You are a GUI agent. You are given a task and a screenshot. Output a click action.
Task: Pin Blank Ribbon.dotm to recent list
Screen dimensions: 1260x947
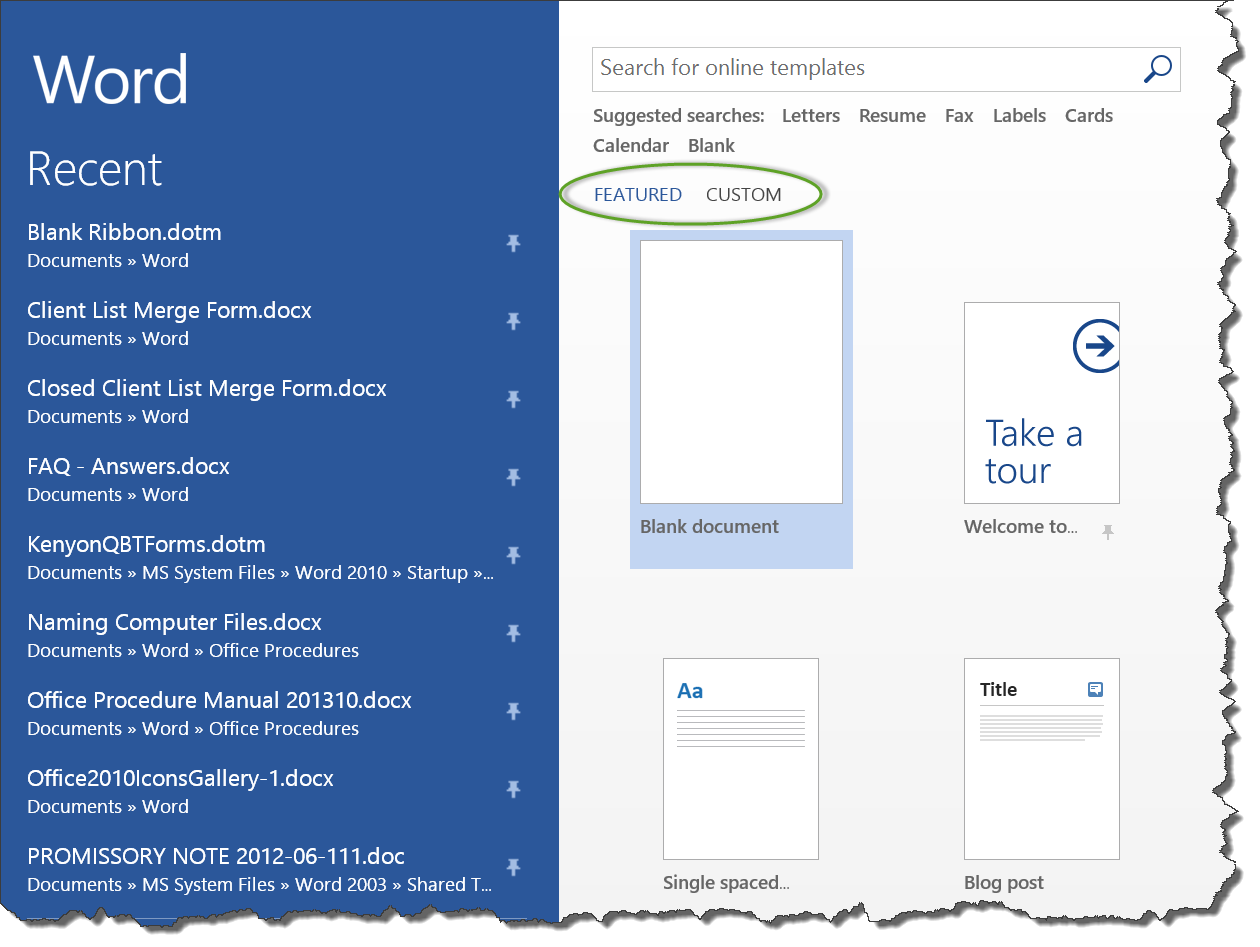click(x=513, y=243)
